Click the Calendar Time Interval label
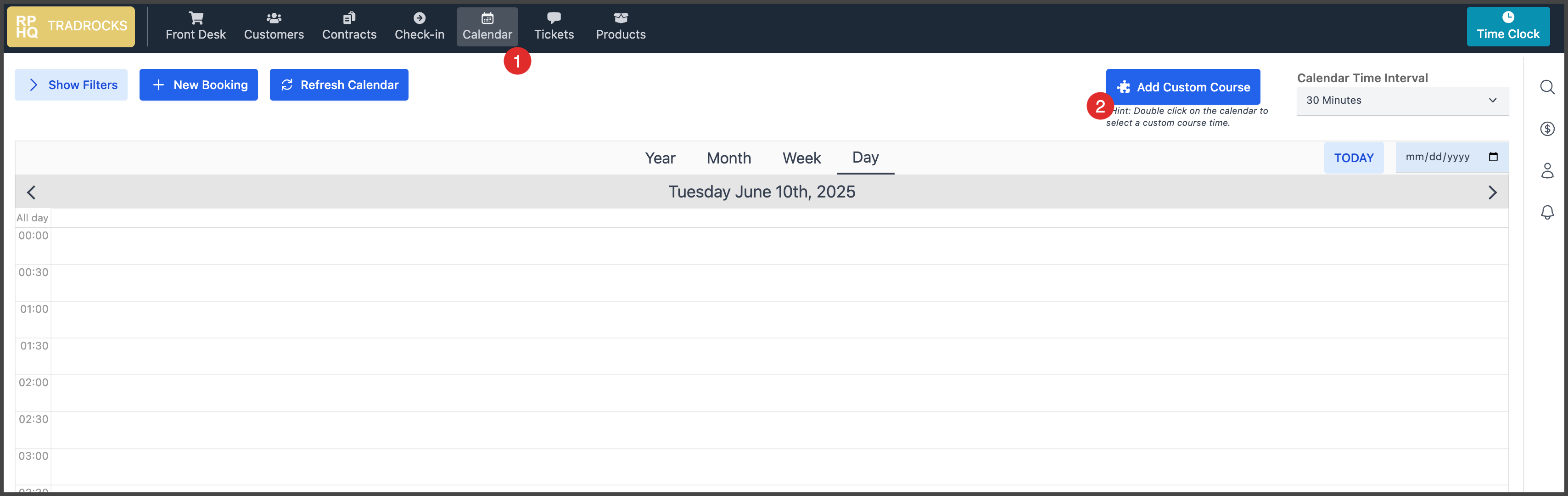Image resolution: width=1568 pixels, height=496 pixels. (1362, 78)
